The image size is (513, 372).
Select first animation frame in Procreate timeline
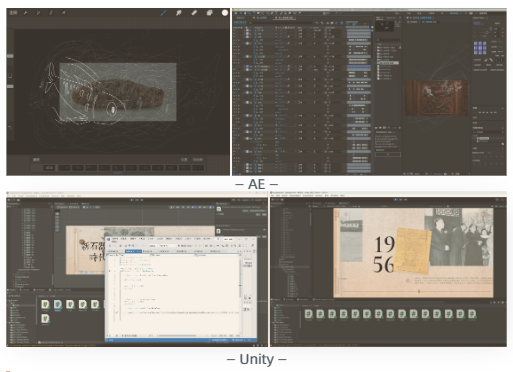(49, 168)
